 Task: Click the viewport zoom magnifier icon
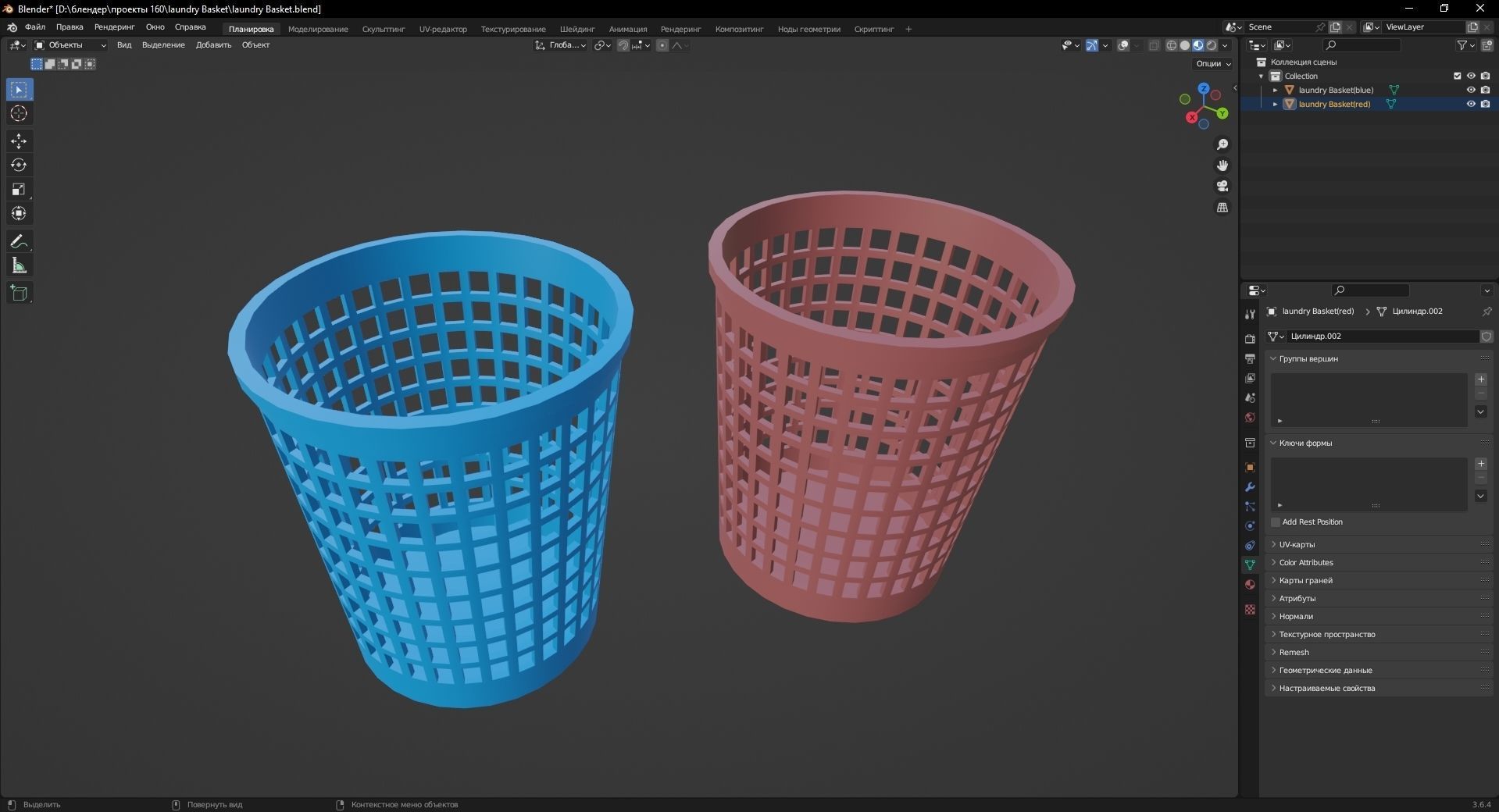point(1222,144)
